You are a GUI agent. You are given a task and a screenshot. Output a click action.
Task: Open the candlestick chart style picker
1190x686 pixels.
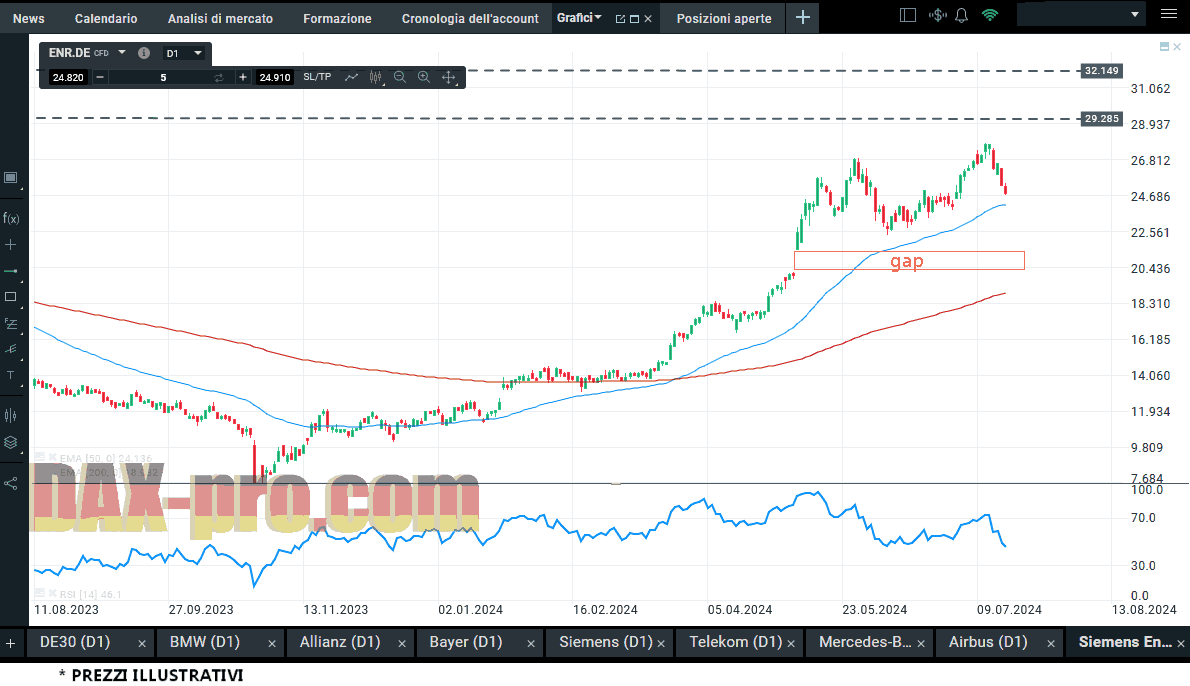point(376,77)
